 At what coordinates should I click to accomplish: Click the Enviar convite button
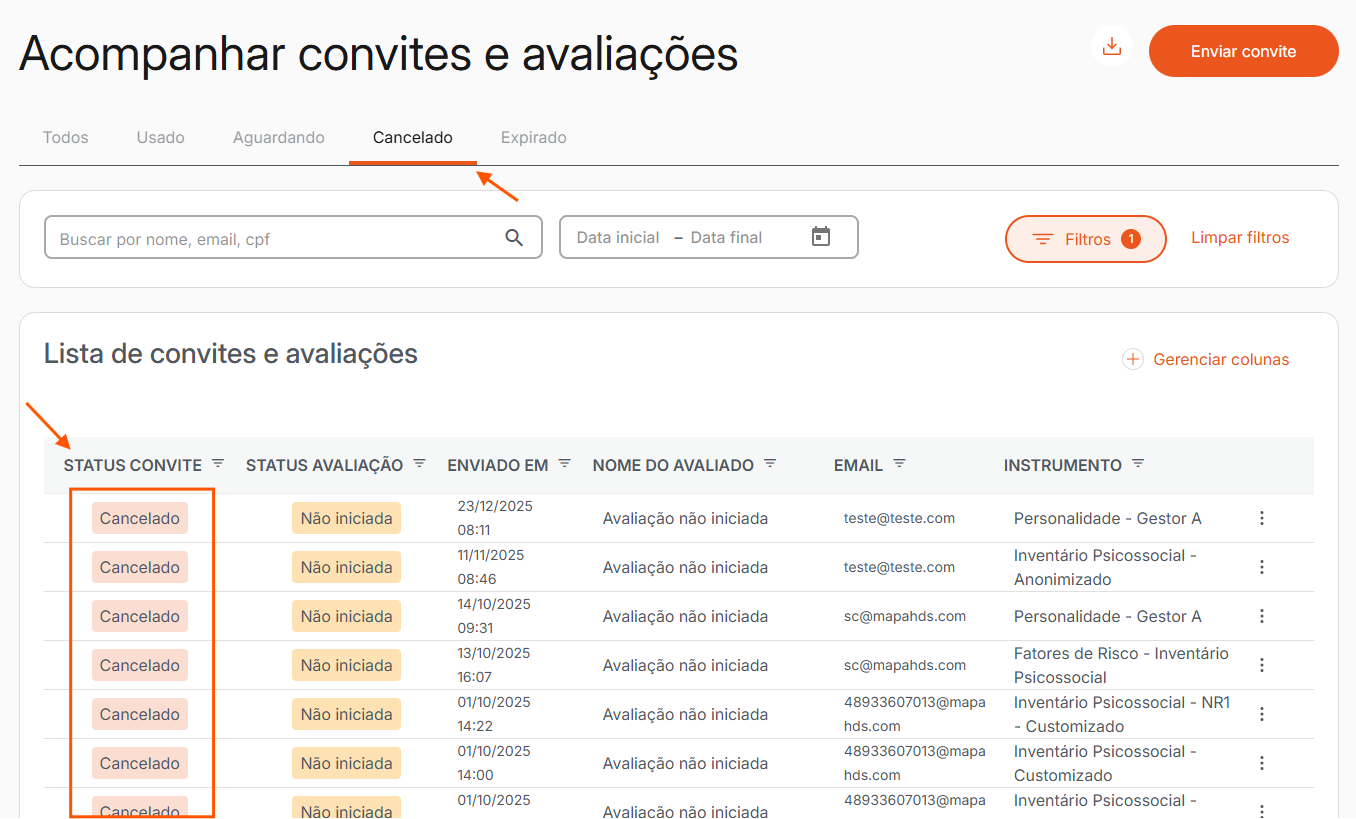pos(1243,51)
